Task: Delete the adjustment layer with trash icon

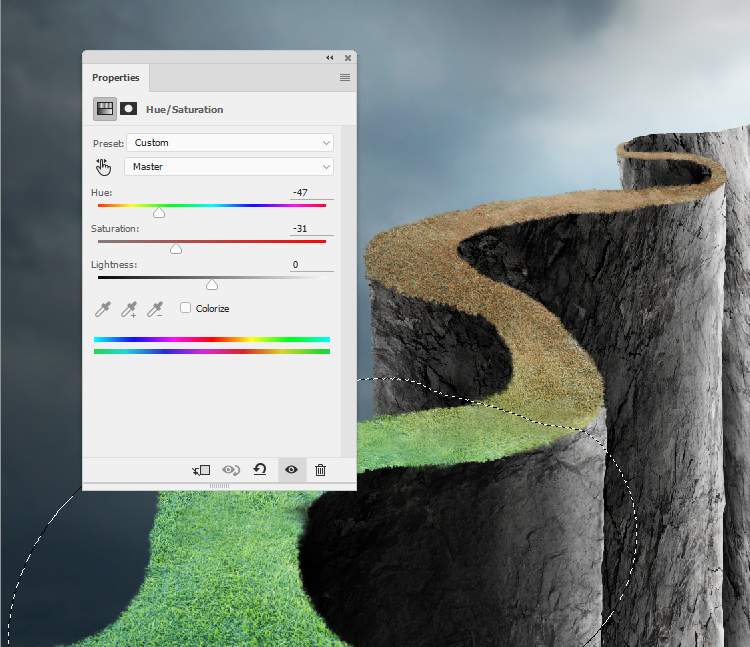Action: coord(320,470)
